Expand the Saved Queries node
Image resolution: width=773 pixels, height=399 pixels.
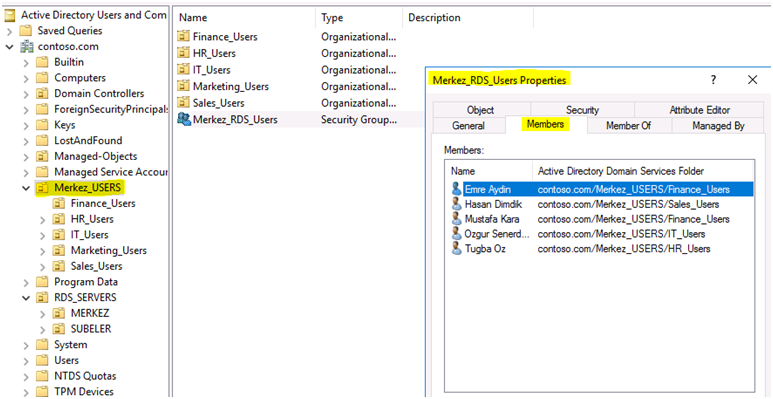10,31
